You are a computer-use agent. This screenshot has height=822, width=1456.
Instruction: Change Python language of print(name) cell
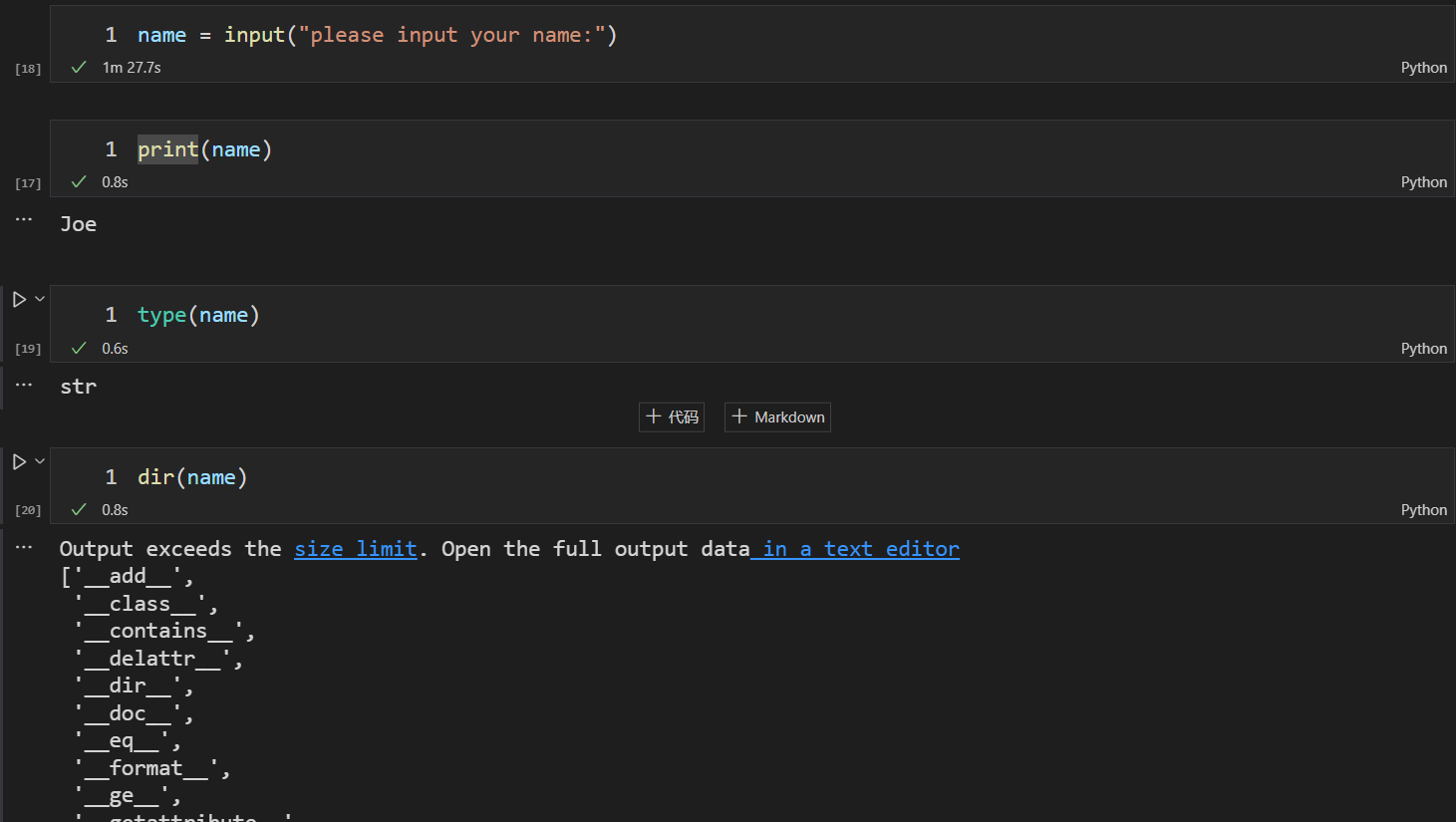pos(1423,182)
